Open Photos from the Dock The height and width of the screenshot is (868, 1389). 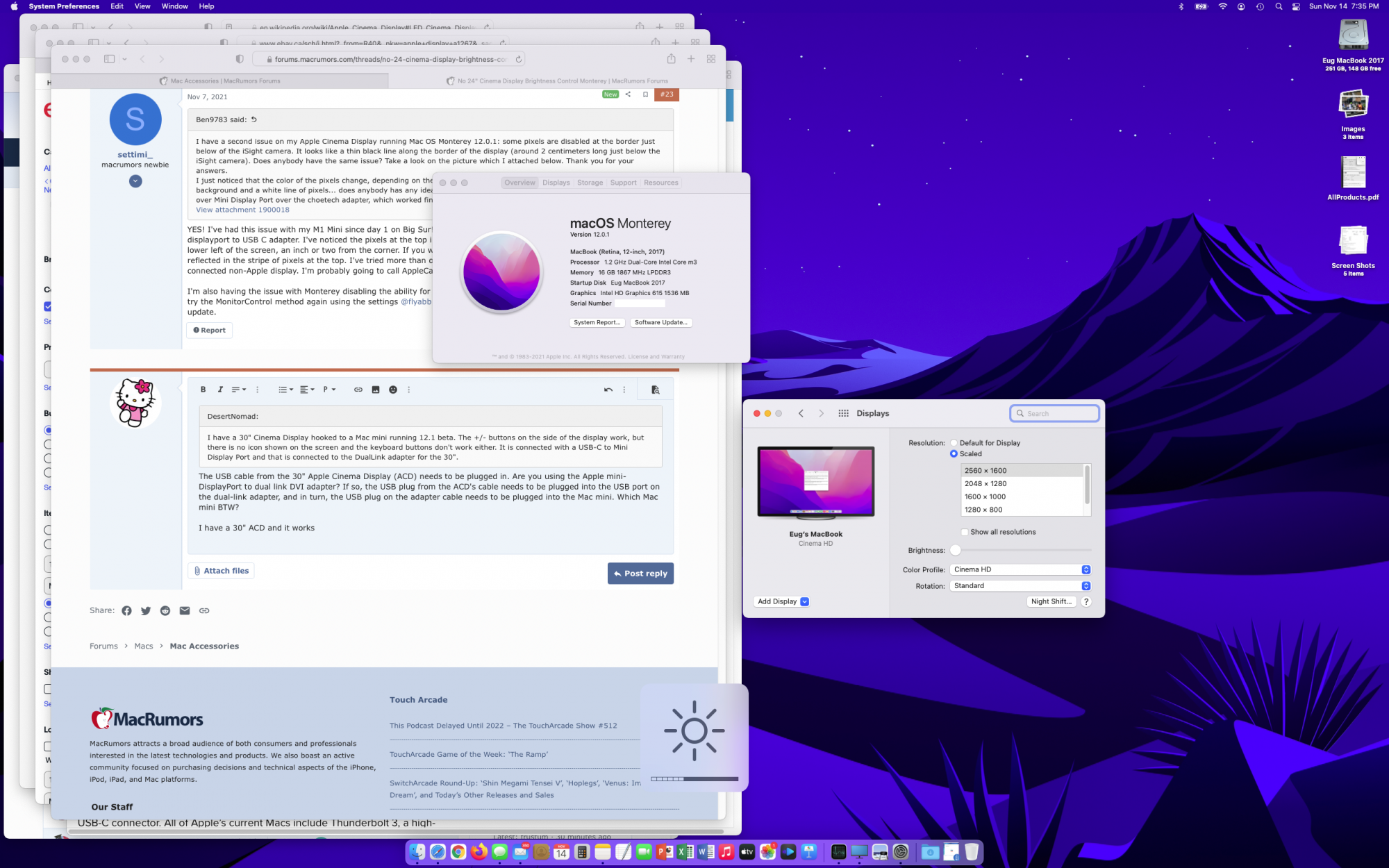[767, 851]
